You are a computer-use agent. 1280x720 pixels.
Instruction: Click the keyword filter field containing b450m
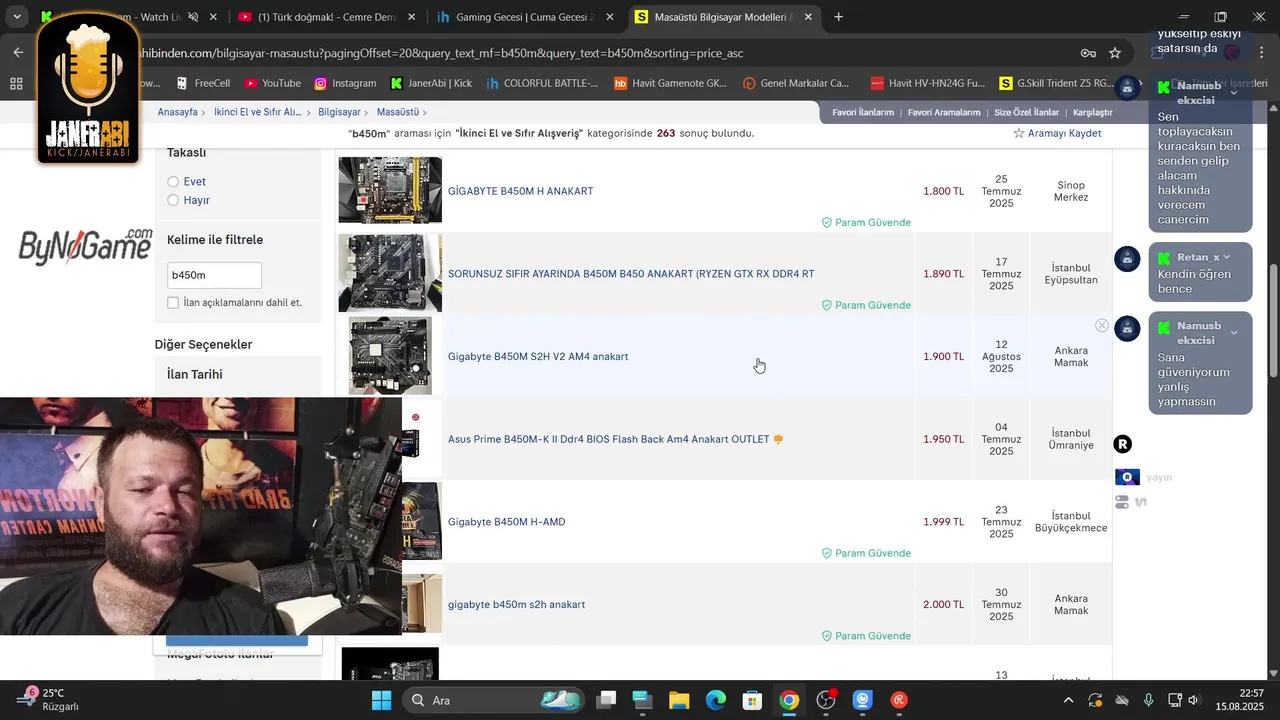(214, 275)
